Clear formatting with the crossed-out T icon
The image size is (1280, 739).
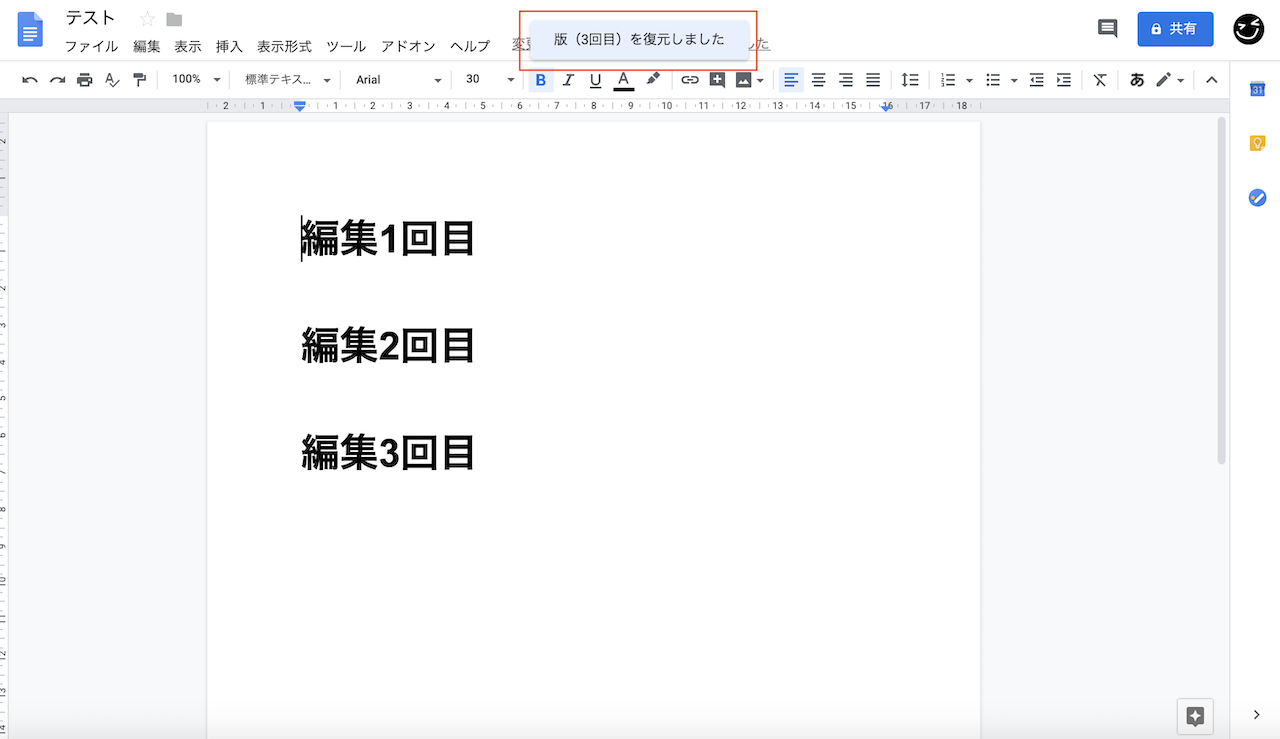(x=1100, y=80)
